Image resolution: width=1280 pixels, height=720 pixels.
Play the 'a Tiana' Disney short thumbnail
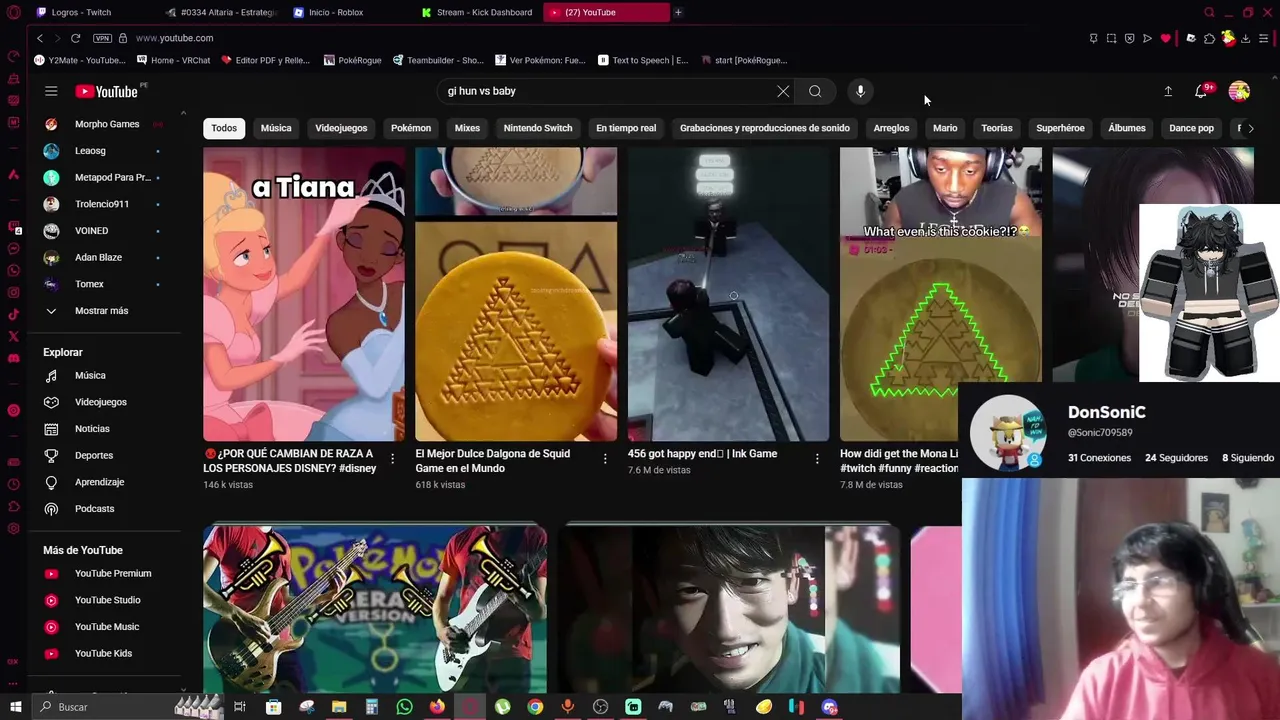(x=304, y=294)
